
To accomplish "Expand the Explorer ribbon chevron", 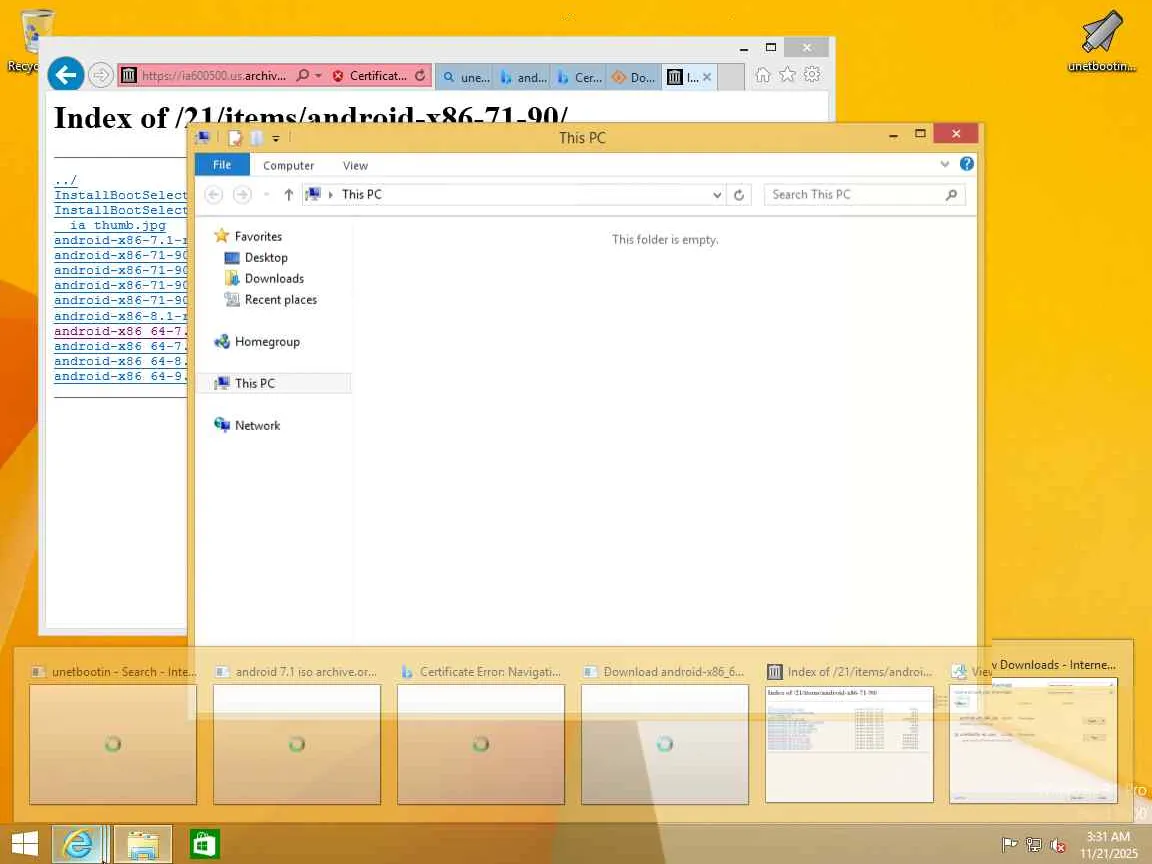I will coord(945,164).
